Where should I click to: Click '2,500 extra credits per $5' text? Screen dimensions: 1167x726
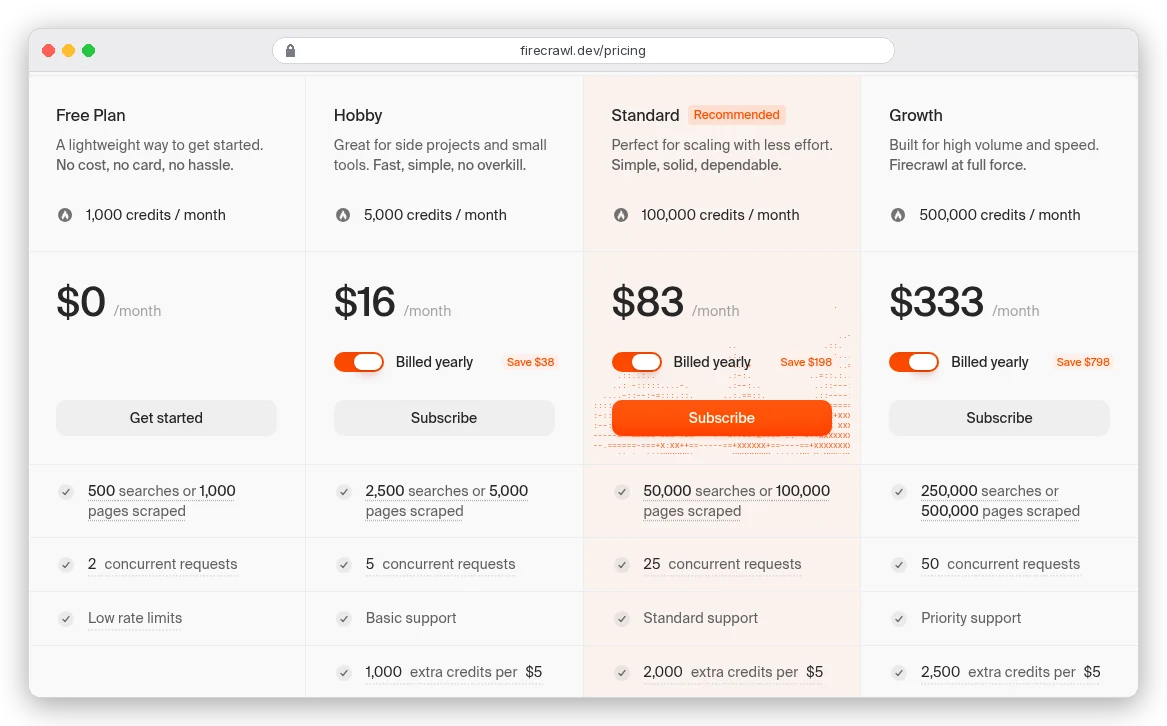pyautogui.click(x=1011, y=672)
